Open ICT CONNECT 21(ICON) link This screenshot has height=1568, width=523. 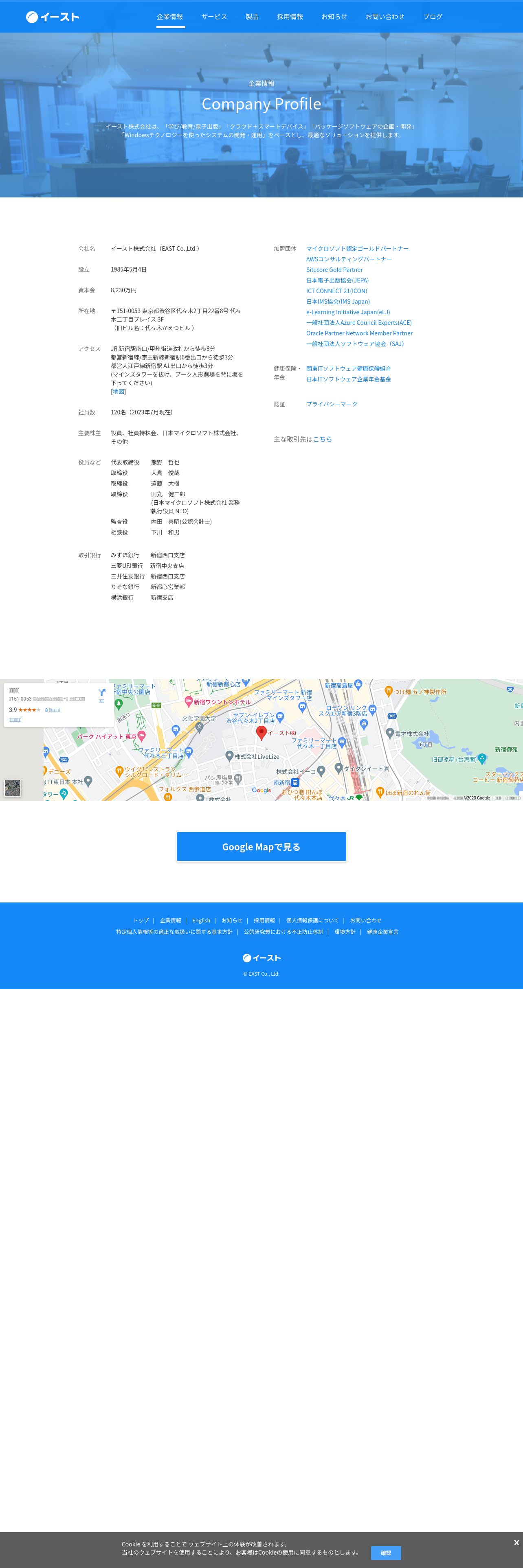(x=337, y=291)
